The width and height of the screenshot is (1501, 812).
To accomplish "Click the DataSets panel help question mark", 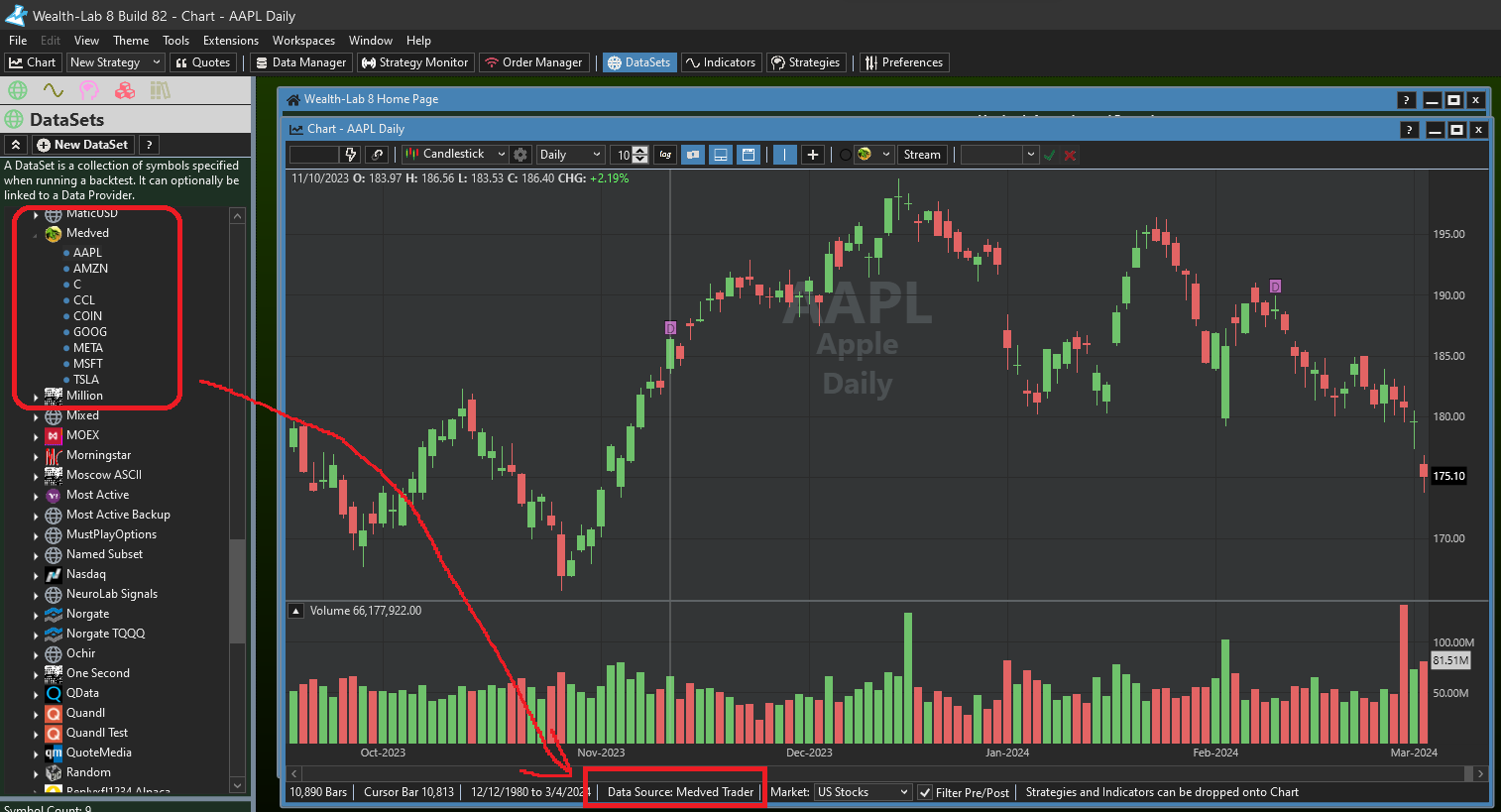I will pyautogui.click(x=149, y=145).
